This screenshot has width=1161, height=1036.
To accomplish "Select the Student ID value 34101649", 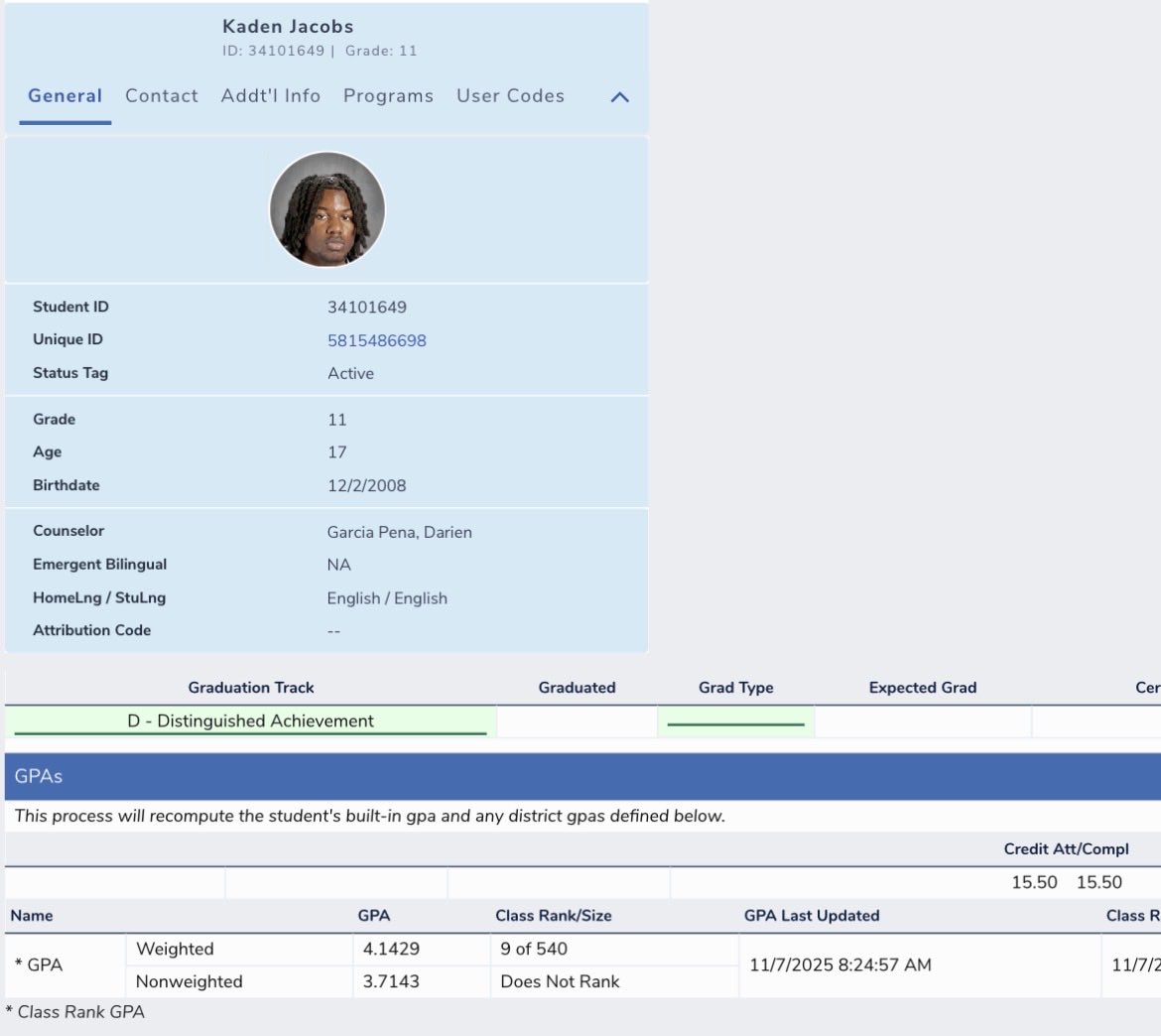I will coord(367,308).
